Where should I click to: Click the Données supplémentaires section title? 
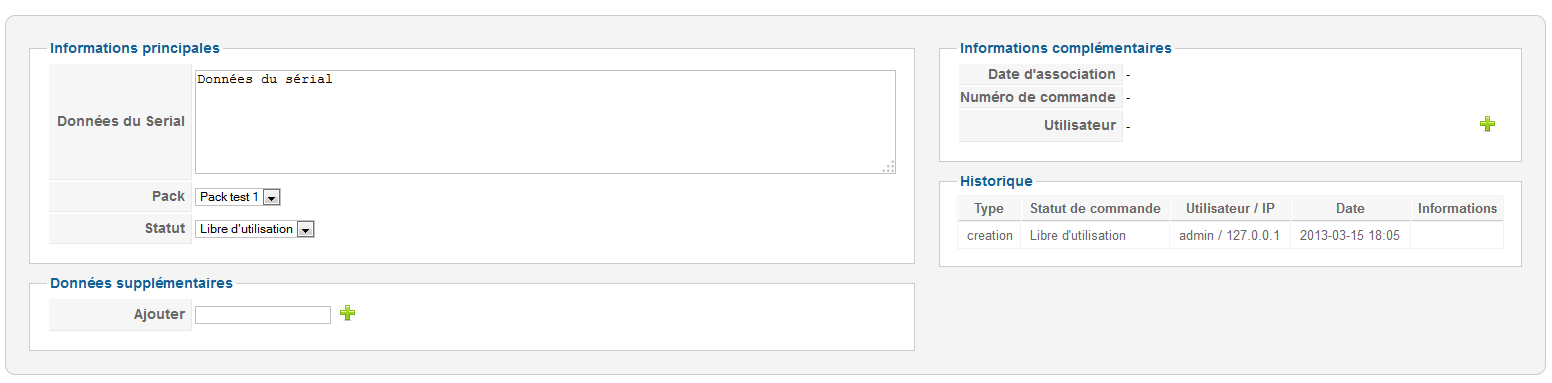pos(141,283)
